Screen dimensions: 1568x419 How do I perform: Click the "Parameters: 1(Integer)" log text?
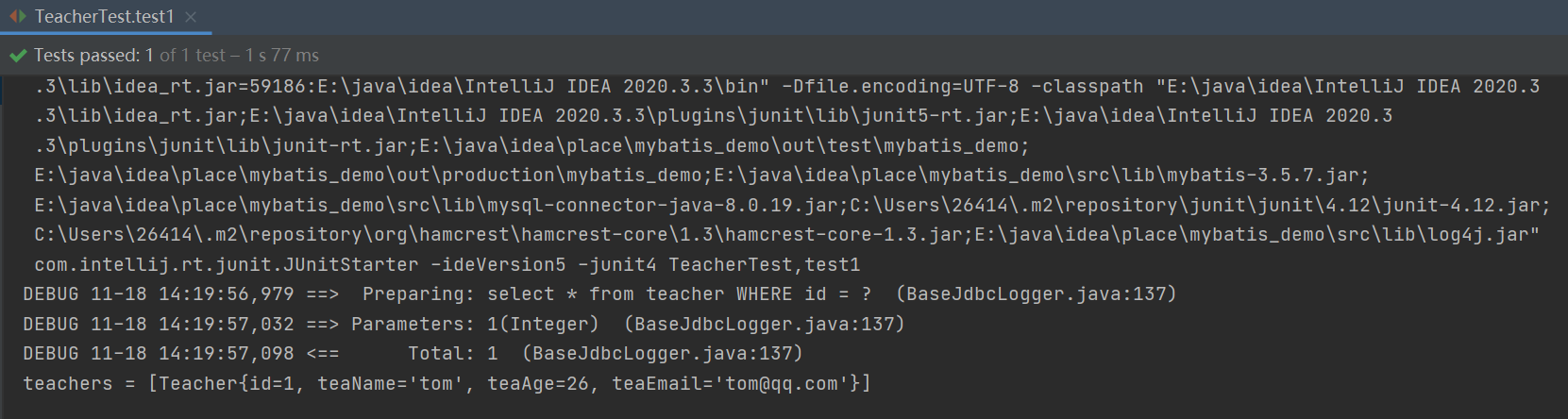click(475, 325)
